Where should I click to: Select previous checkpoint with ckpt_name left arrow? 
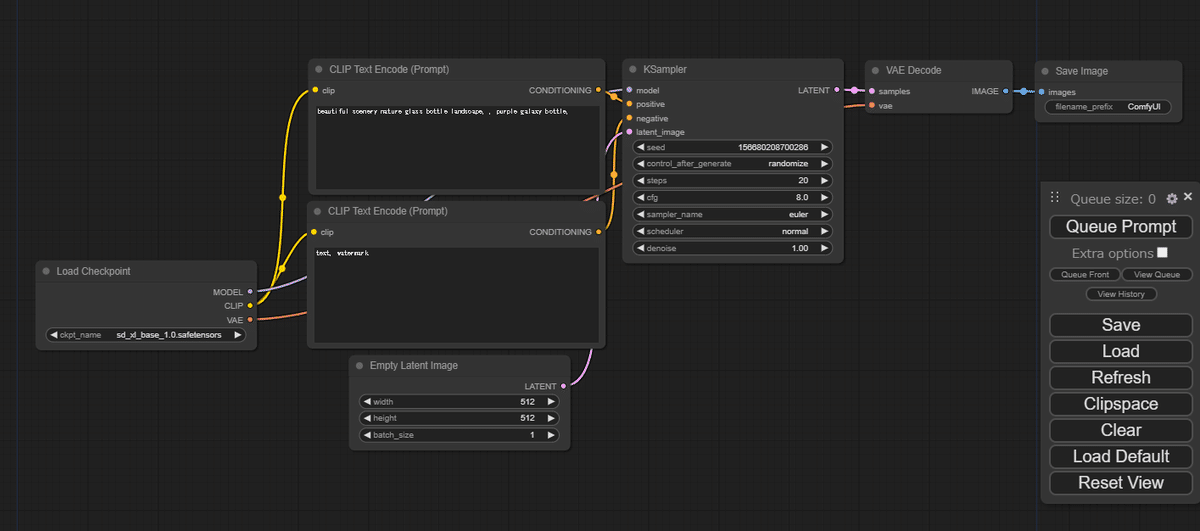click(54, 335)
